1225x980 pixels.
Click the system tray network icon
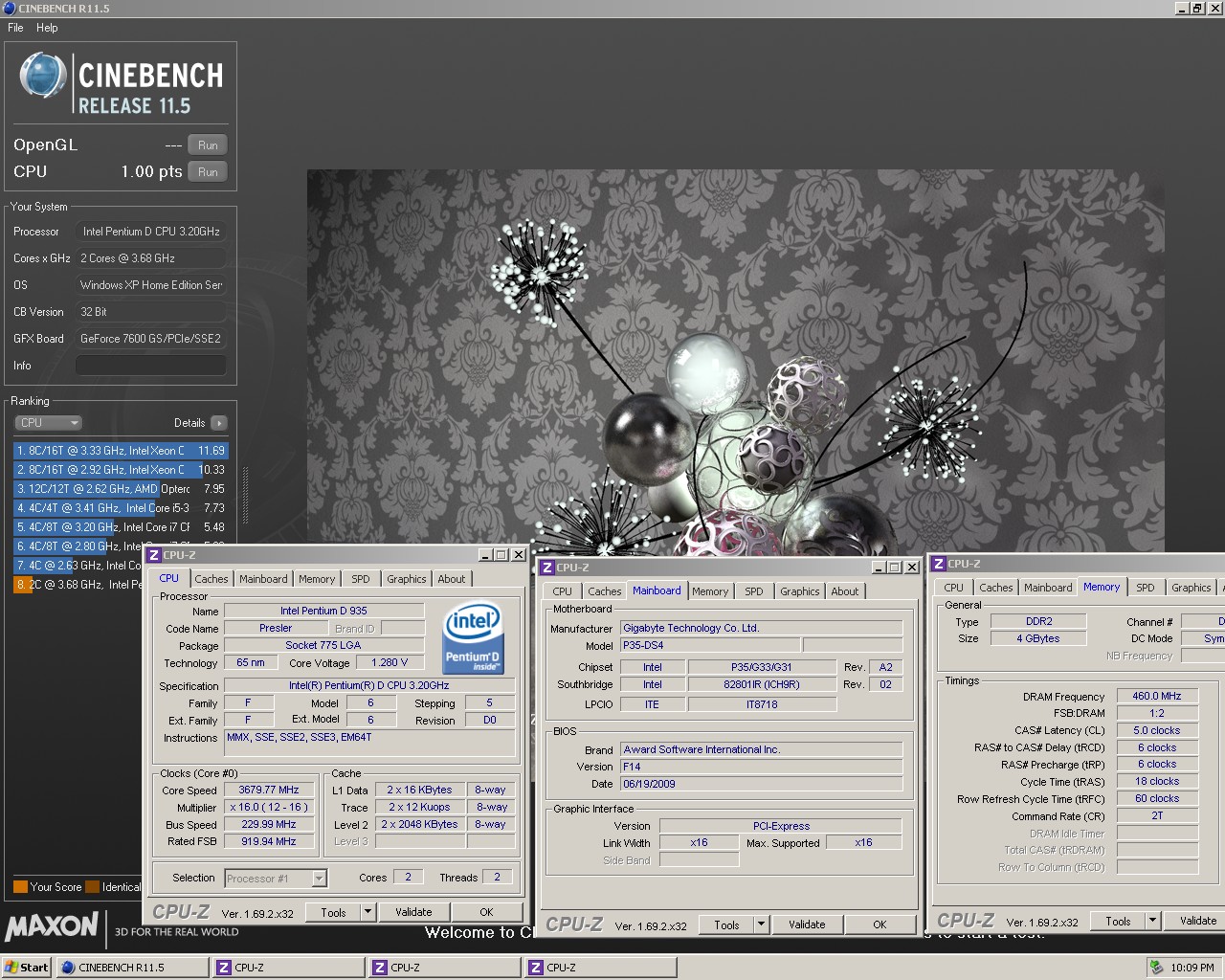[x=1157, y=968]
